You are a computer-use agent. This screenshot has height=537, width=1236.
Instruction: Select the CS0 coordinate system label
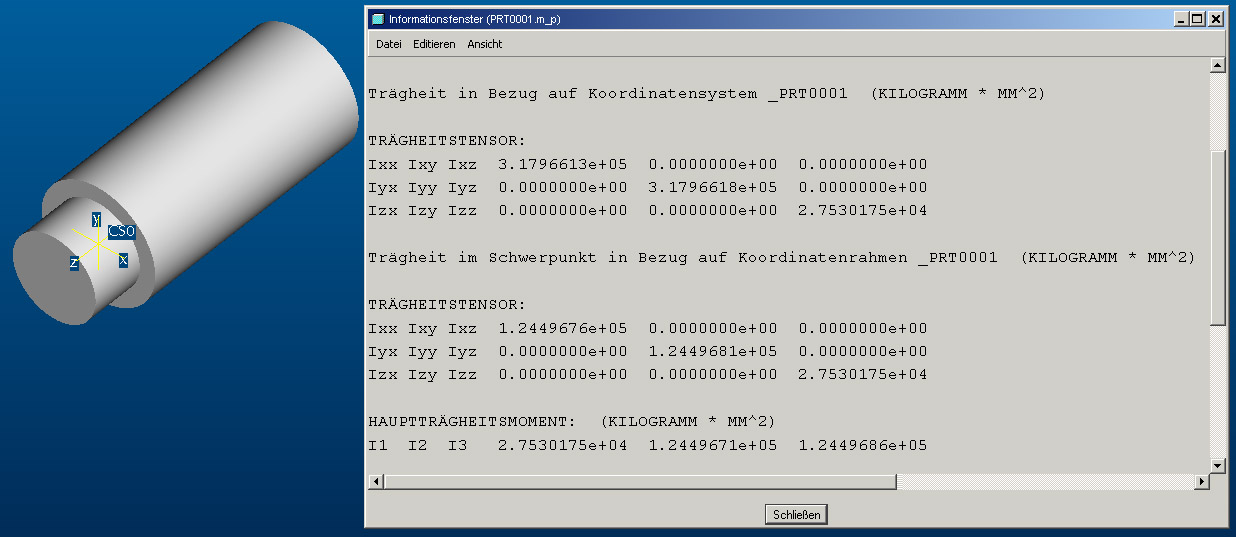click(121, 232)
